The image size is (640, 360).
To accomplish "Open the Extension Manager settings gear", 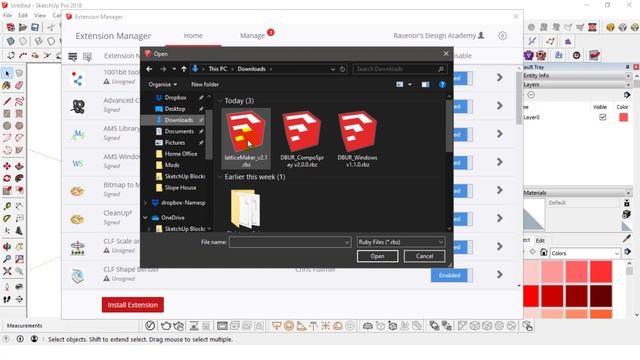I will [x=502, y=36].
